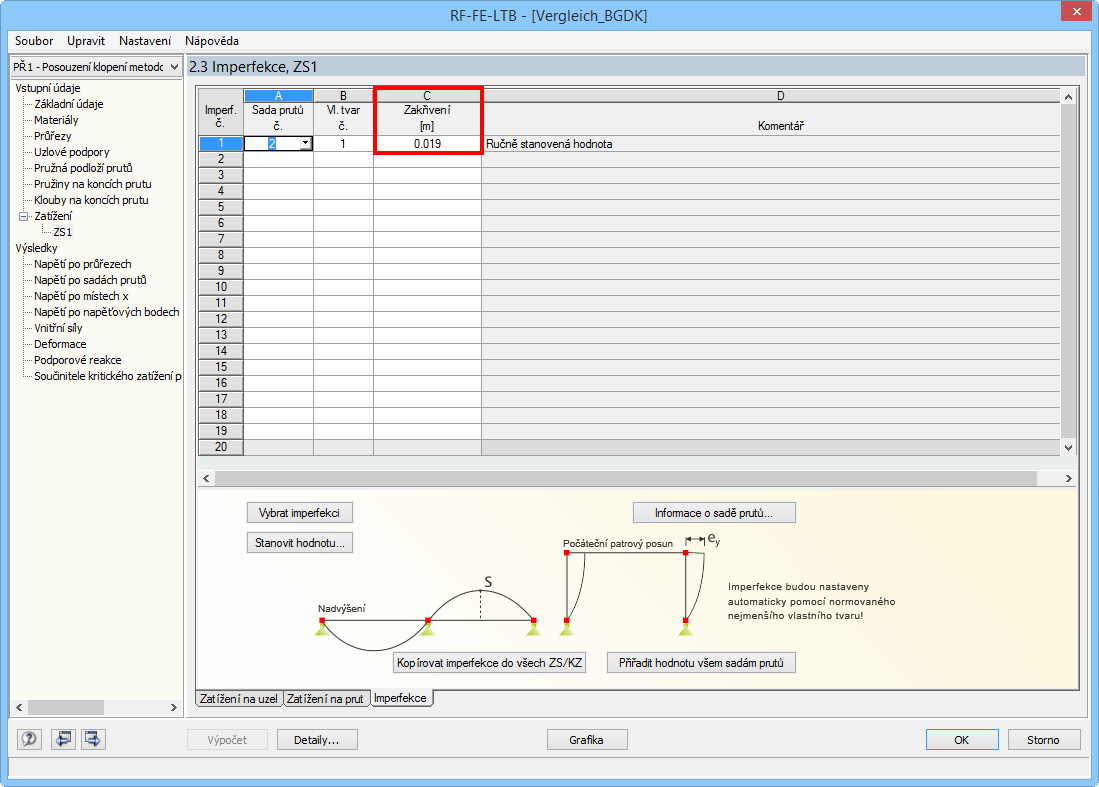The width and height of the screenshot is (1099, 787).
Task: Select ZS1 under Zatížení
Action: tap(62, 232)
